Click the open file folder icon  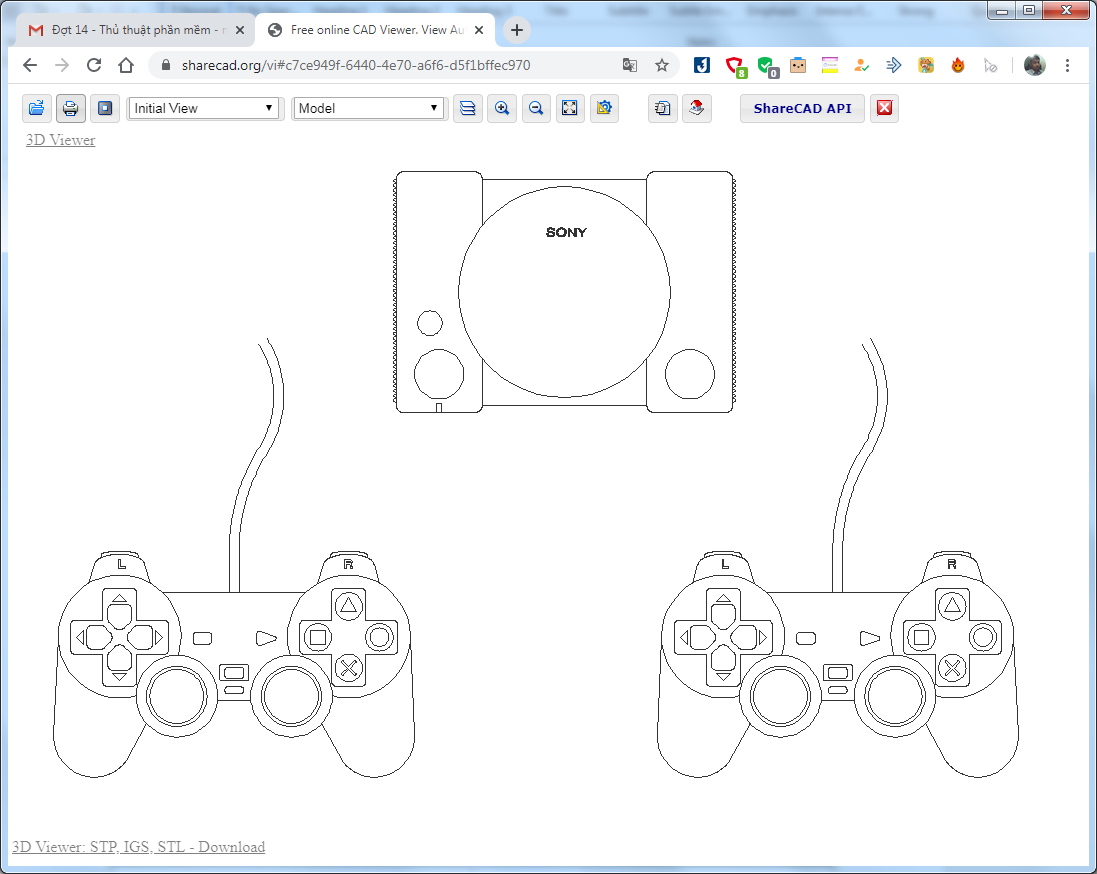37,108
